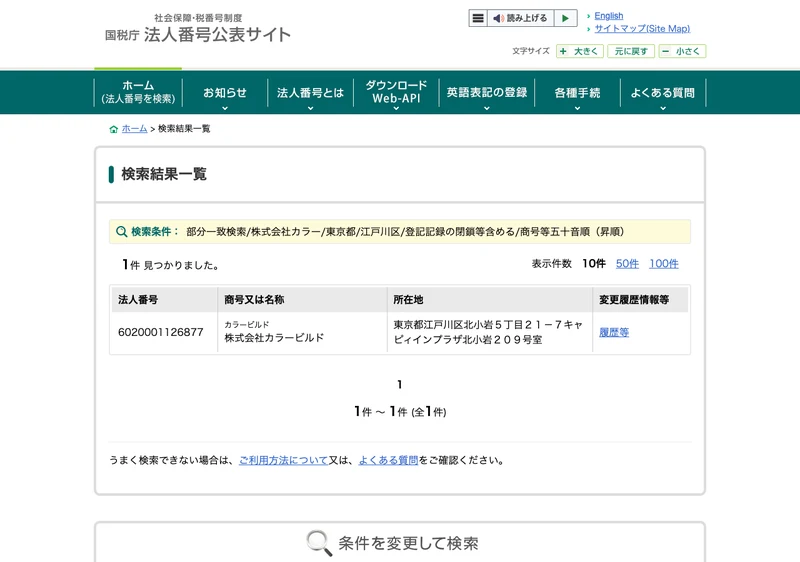Select corporate number 6020001126877

click(x=161, y=332)
